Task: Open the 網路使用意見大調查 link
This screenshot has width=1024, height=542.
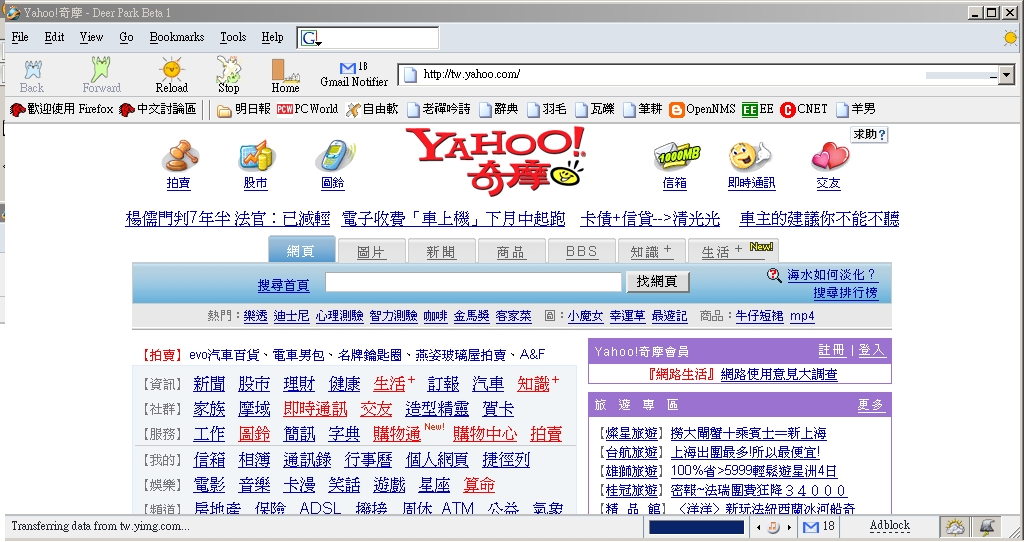Action: pyautogui.click(x=779, y=374)
